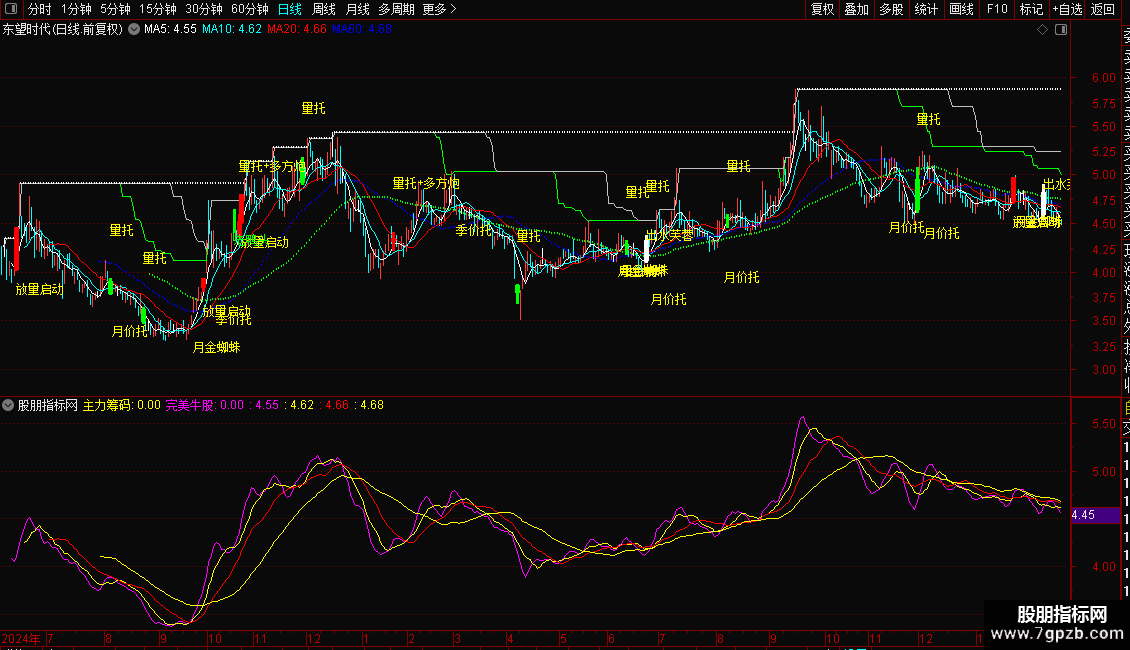Switch to the 分时 intraday view
The height and width of the screenshot is (650, 1130).
click(x=40, y=9)
